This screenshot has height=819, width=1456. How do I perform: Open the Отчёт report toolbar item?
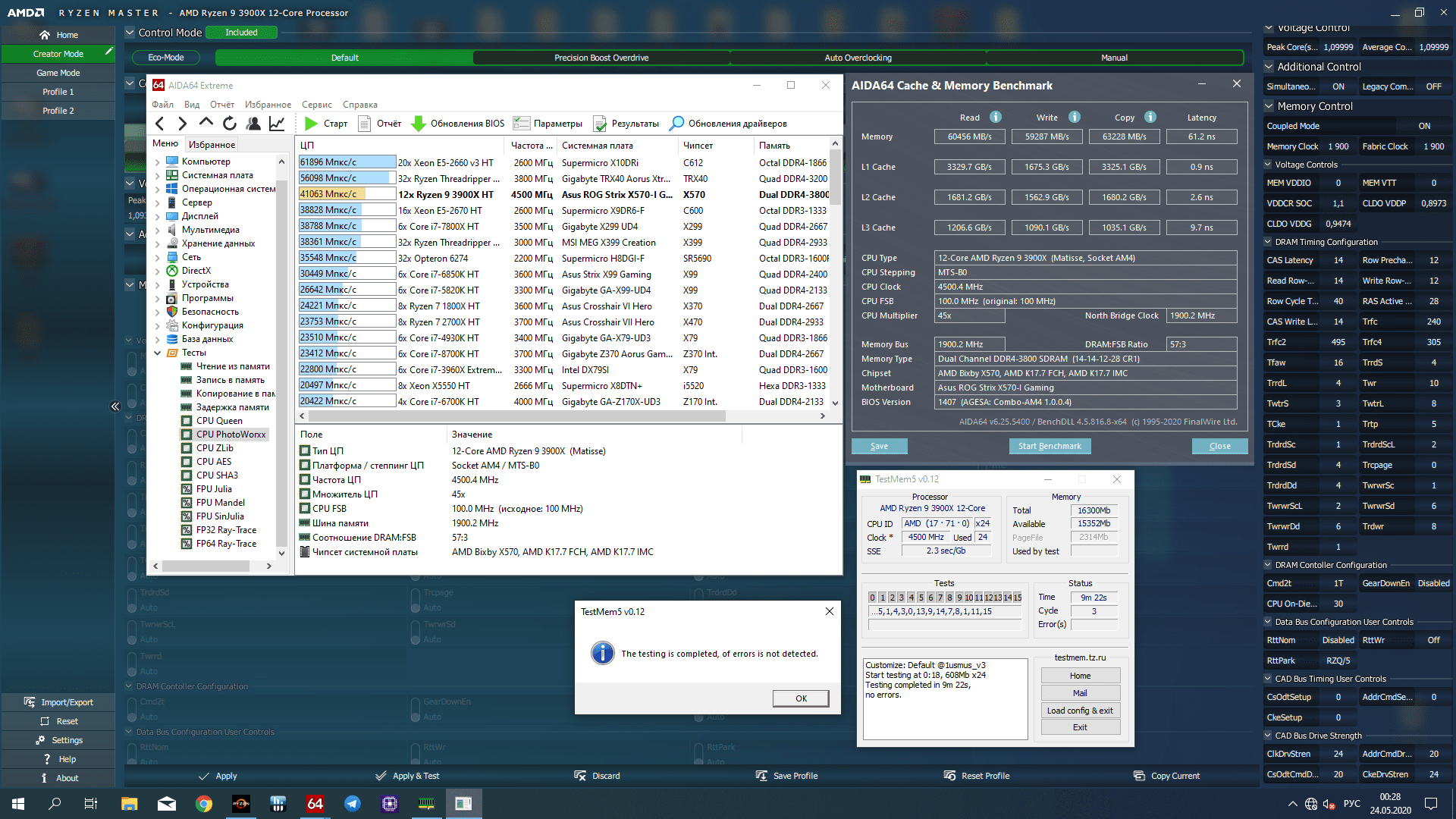tap(380, 124)
